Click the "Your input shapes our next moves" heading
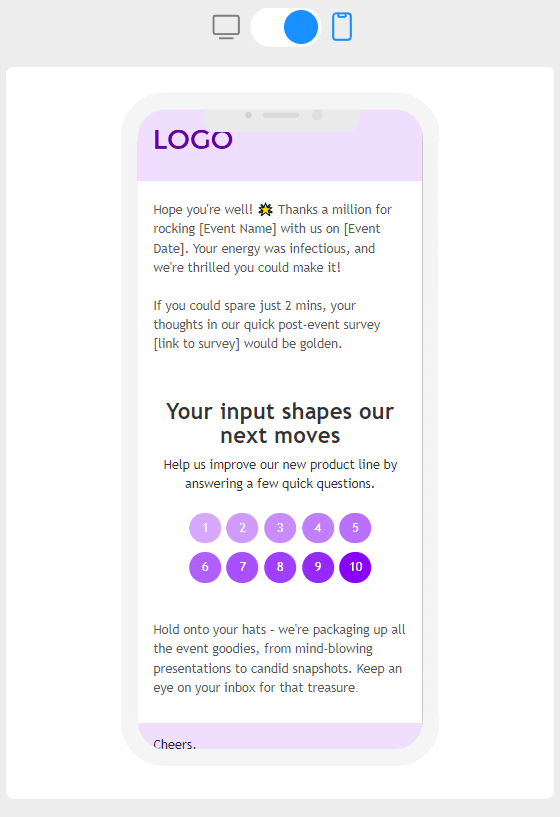Image resolution: width=560 pixels, height=817 pixels. (x=280, y=423)
